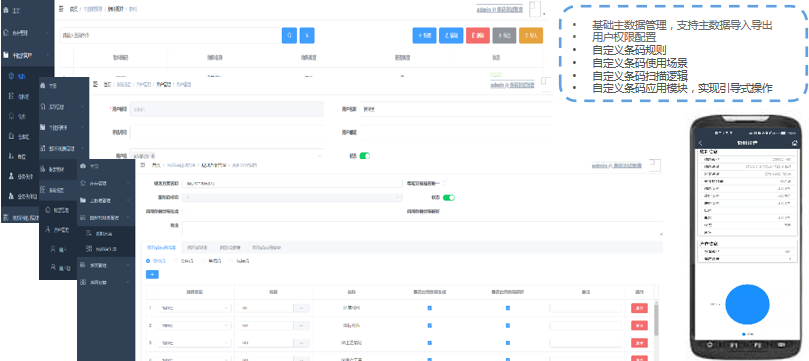Open the disabled gray dropdown in barcode rule form
809x361 pixels.
[293, 197]
